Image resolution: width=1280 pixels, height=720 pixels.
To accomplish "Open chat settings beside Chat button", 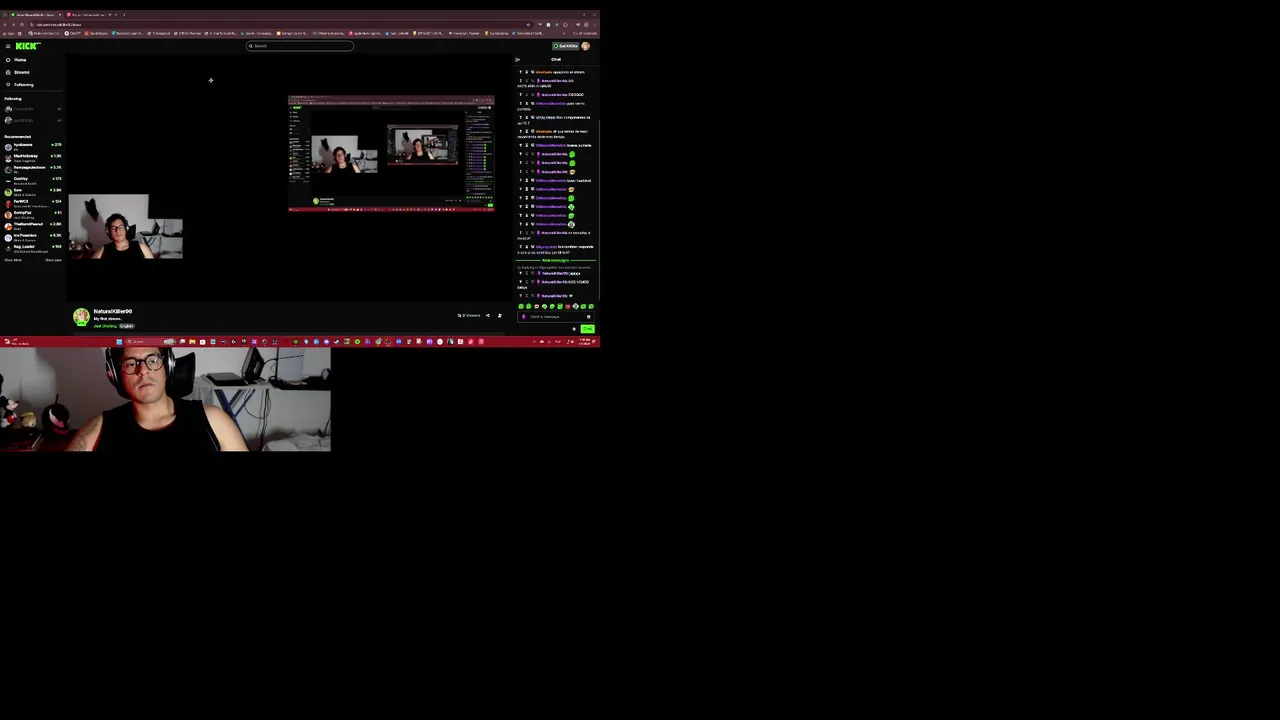I will pos(574,329).
